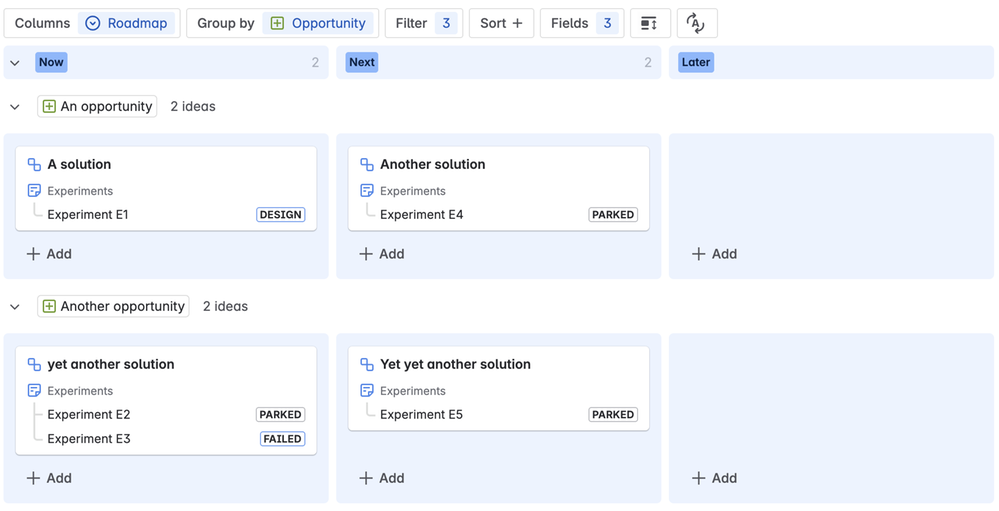Collapse the 'Another opportunity' group
Screen dimensions: 999x511
15,306
